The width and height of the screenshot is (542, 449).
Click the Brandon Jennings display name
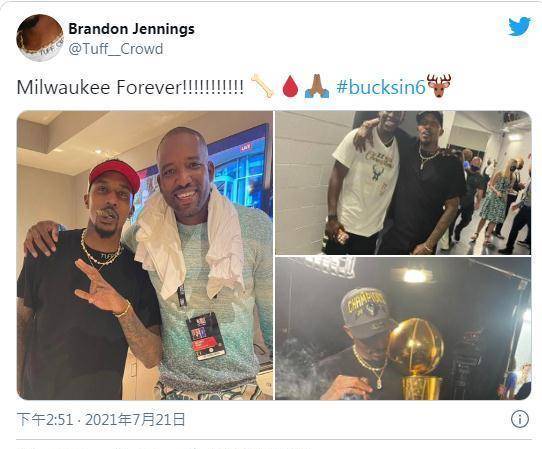tap(131, 29)
